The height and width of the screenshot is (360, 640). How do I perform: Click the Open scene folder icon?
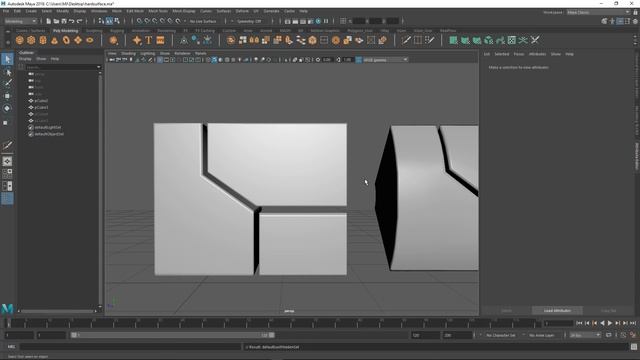tap(56, 21)
